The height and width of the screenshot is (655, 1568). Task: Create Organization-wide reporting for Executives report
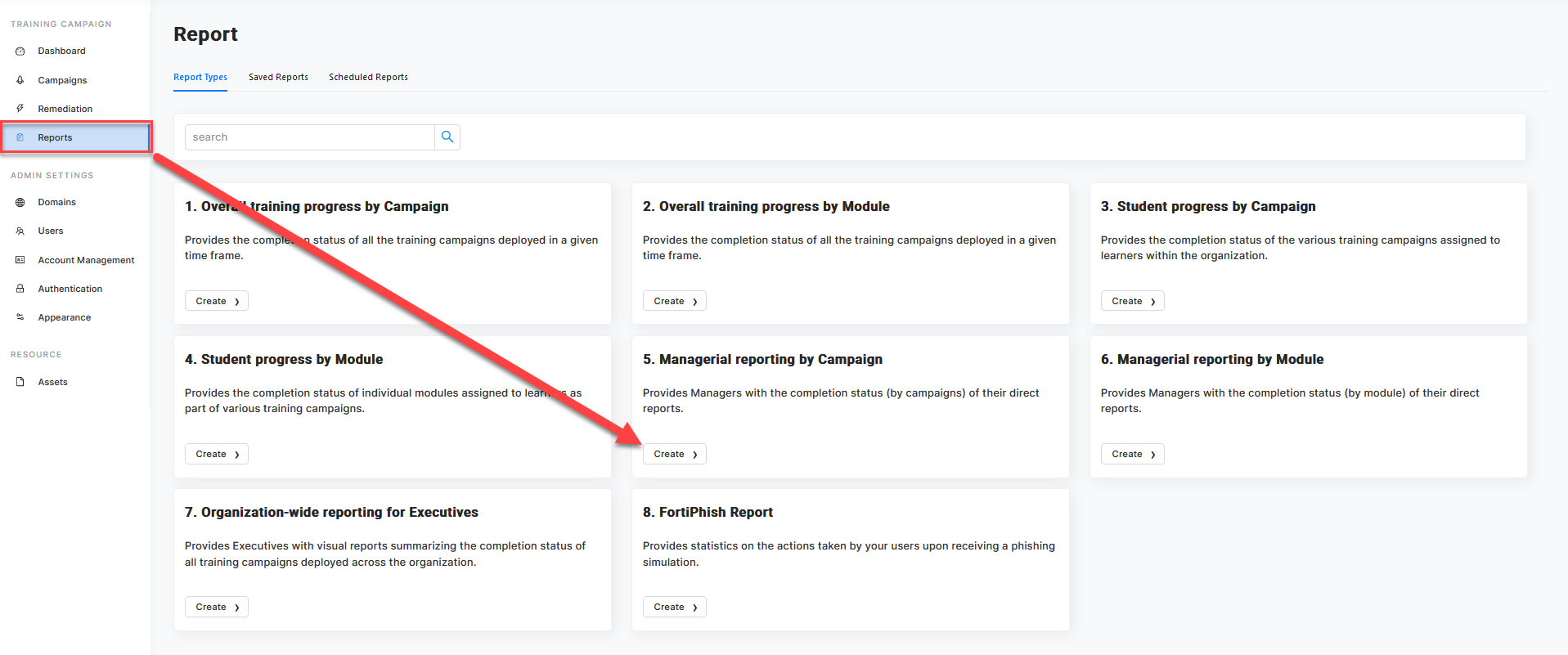coord(217,607)
